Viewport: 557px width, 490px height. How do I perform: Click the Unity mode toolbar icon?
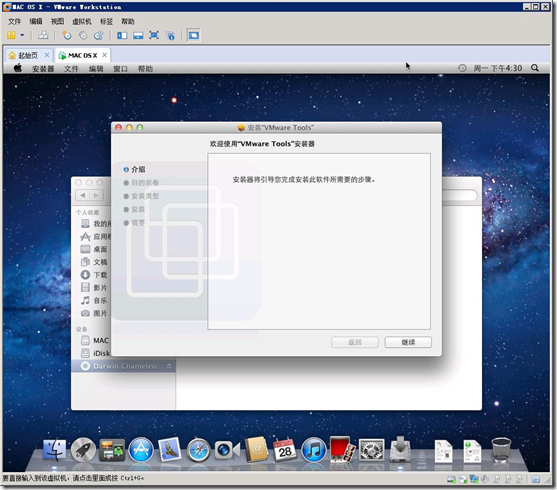pyautogui.click(x=171, y=35)
